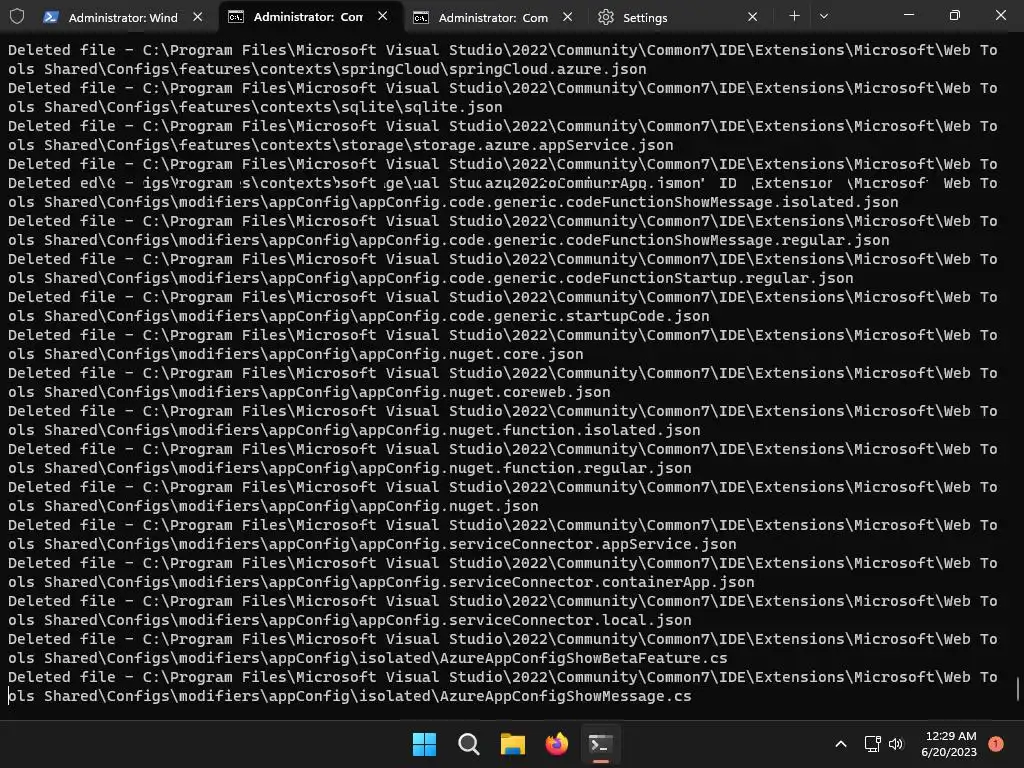
Task: Click the springCloud.azure.json output line
Action: pyautogui.click(x=327, y=69)
